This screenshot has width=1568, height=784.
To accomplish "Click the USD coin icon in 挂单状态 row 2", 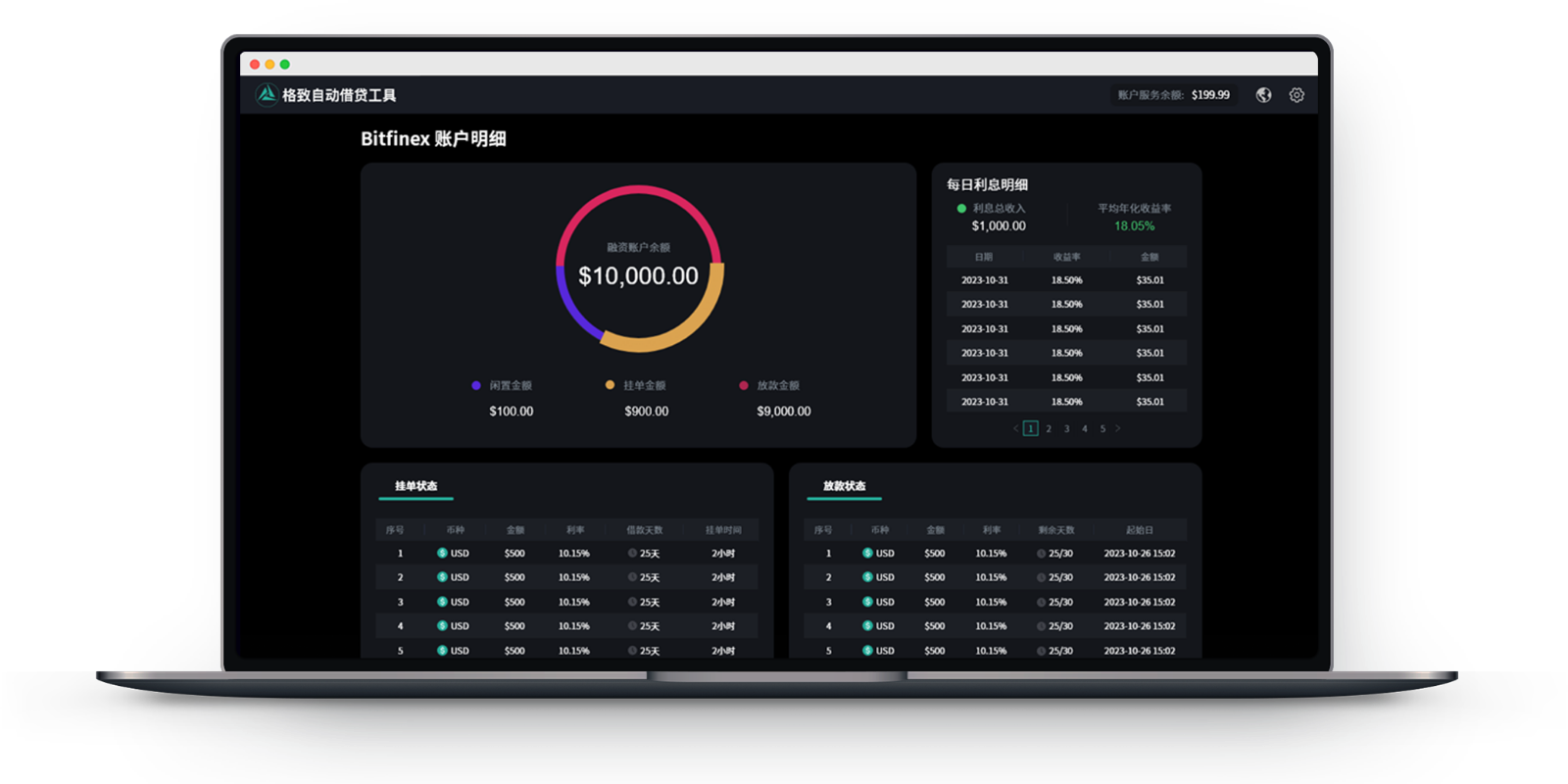I will [x=442, y=577].
